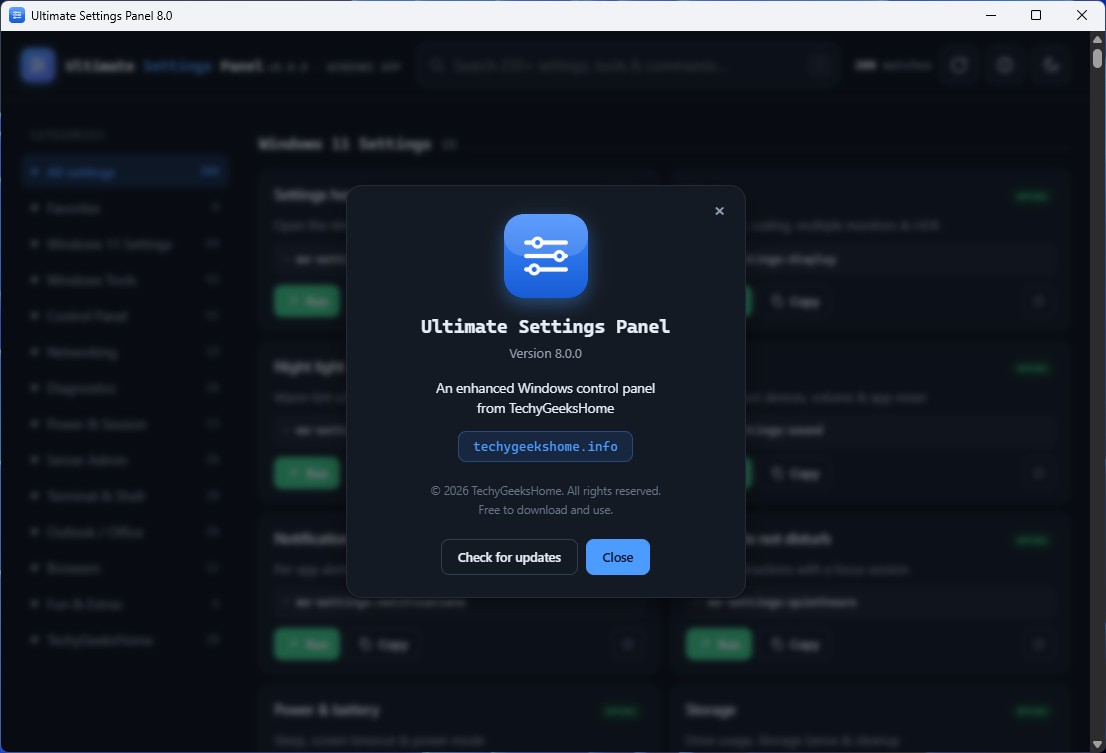Click the blue Close button
Image resolution: width=1106 pixels, height=753 pixels.
point(617,557)
